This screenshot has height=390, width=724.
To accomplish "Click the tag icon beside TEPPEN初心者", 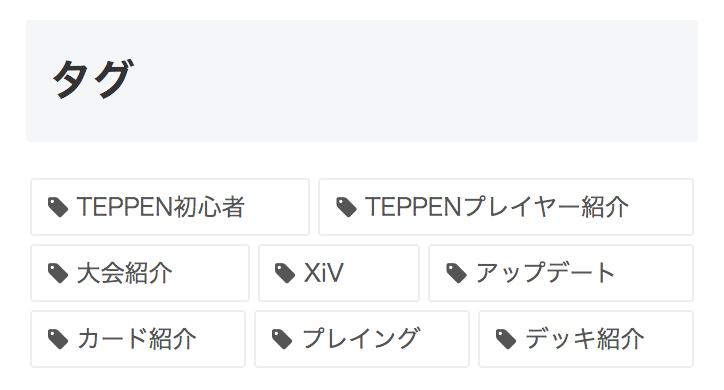I will 58,207.
